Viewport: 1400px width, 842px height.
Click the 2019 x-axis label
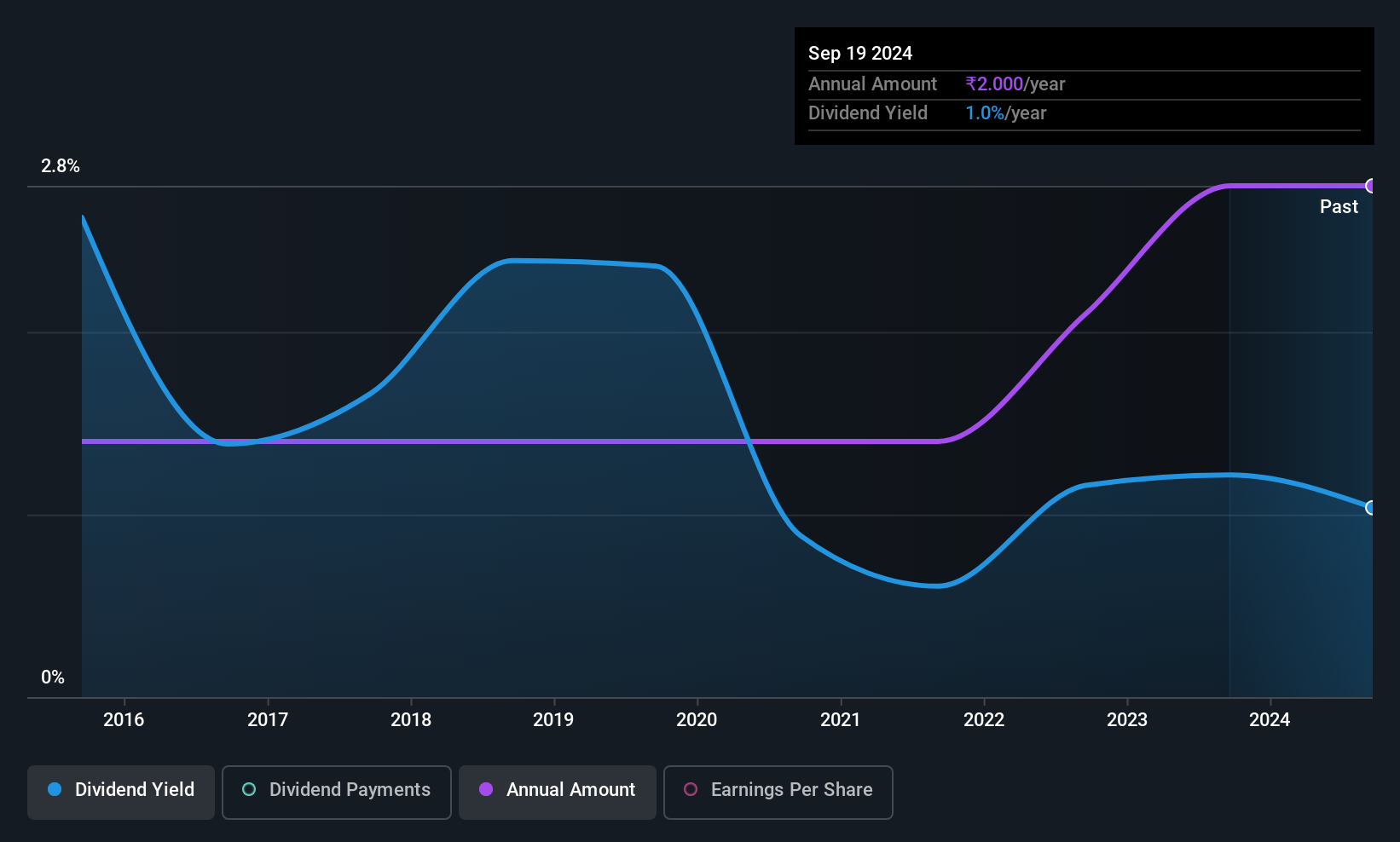[553, 720]
